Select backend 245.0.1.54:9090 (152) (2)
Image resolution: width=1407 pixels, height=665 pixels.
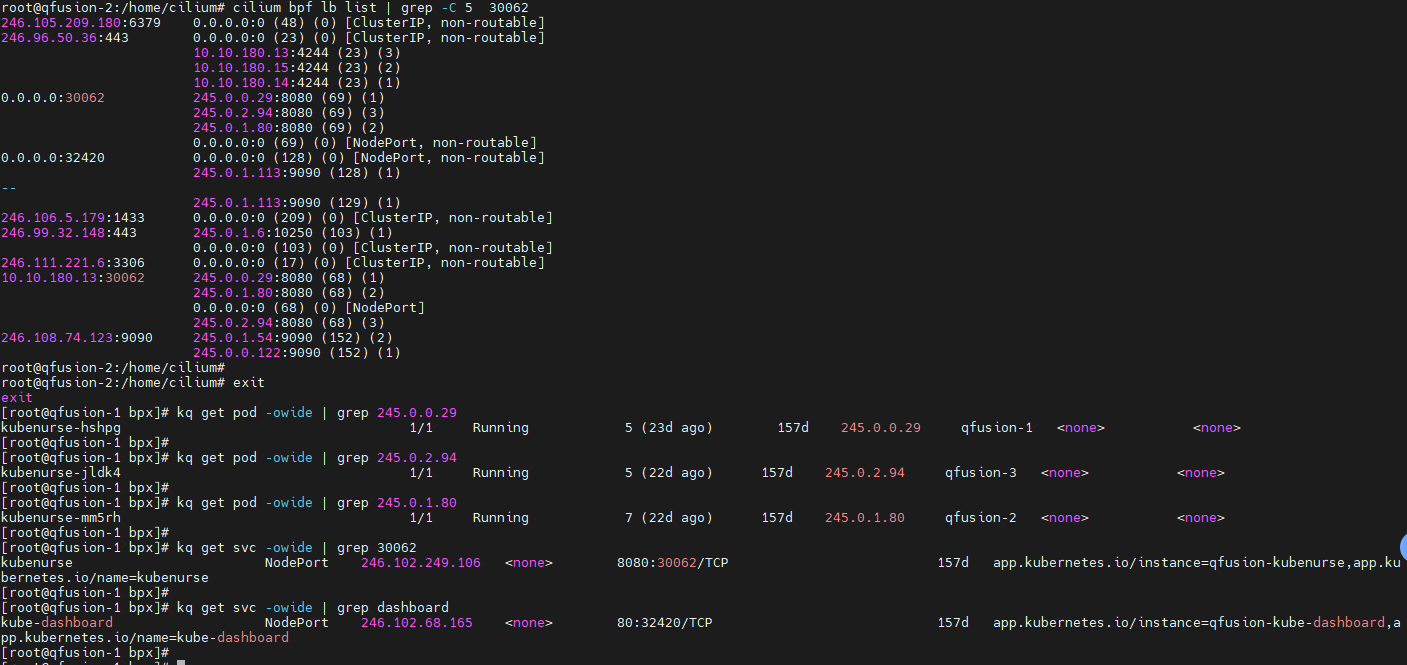click(292, 337)
